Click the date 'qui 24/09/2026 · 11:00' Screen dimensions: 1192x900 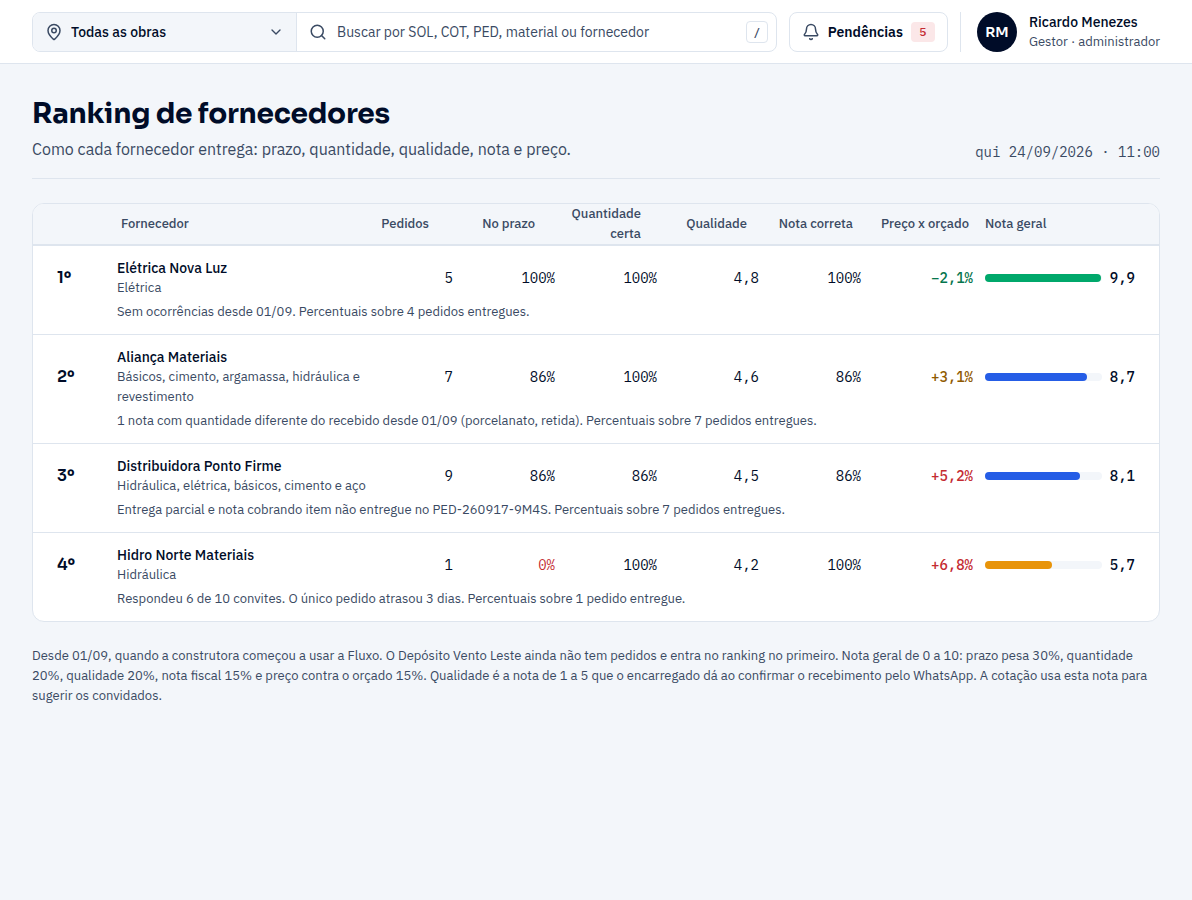[1067, 152]
